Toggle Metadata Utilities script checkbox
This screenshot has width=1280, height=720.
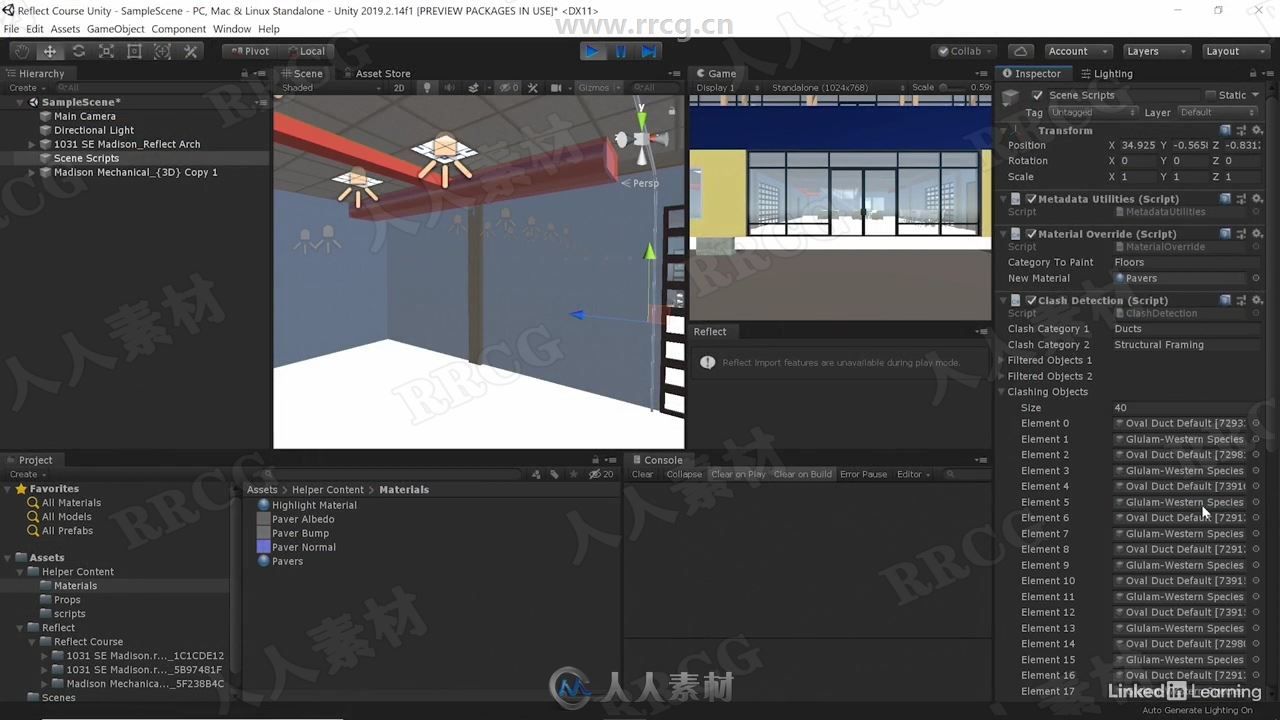click(1031, 199)
